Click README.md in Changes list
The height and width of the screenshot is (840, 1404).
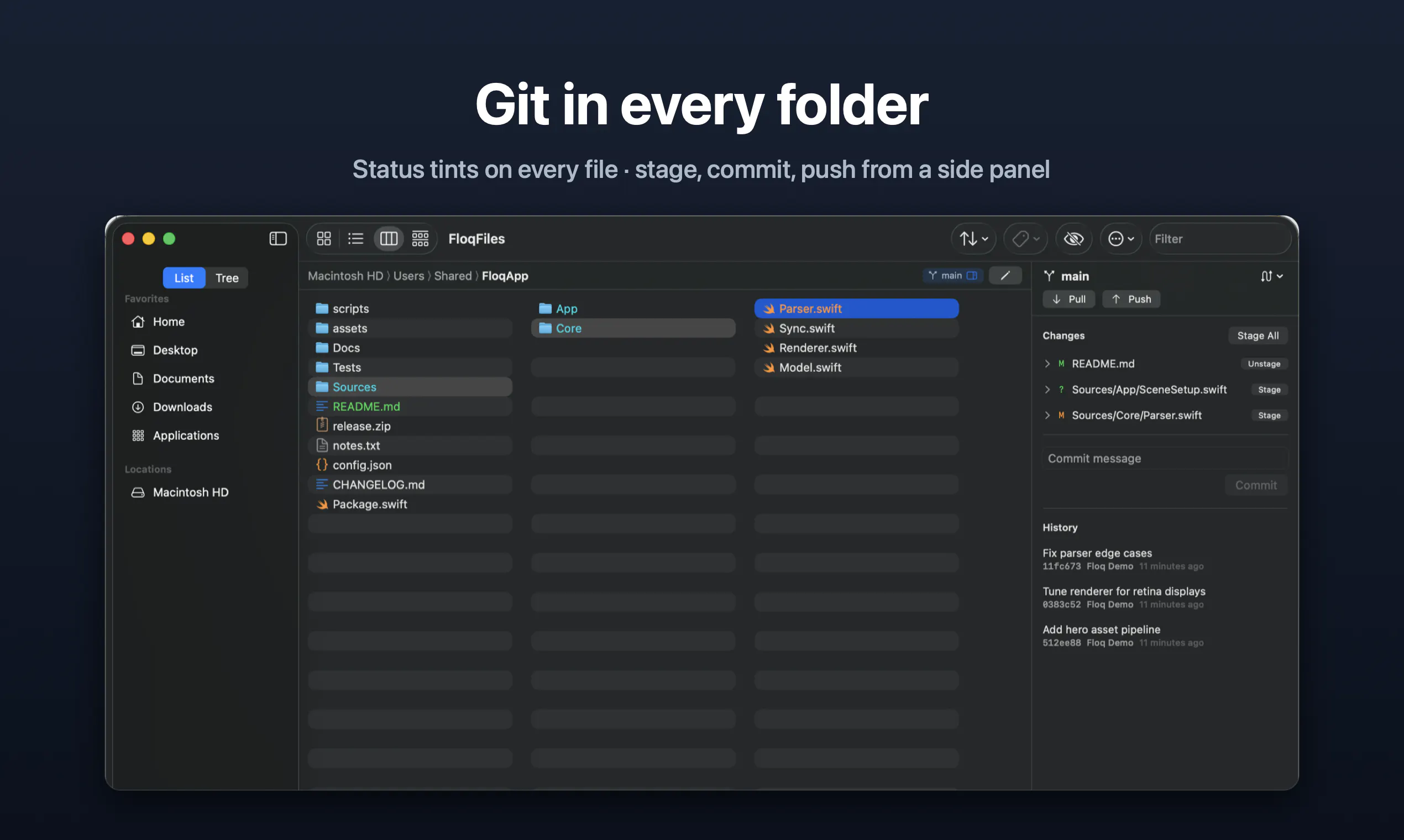(x=1103, y=364)
